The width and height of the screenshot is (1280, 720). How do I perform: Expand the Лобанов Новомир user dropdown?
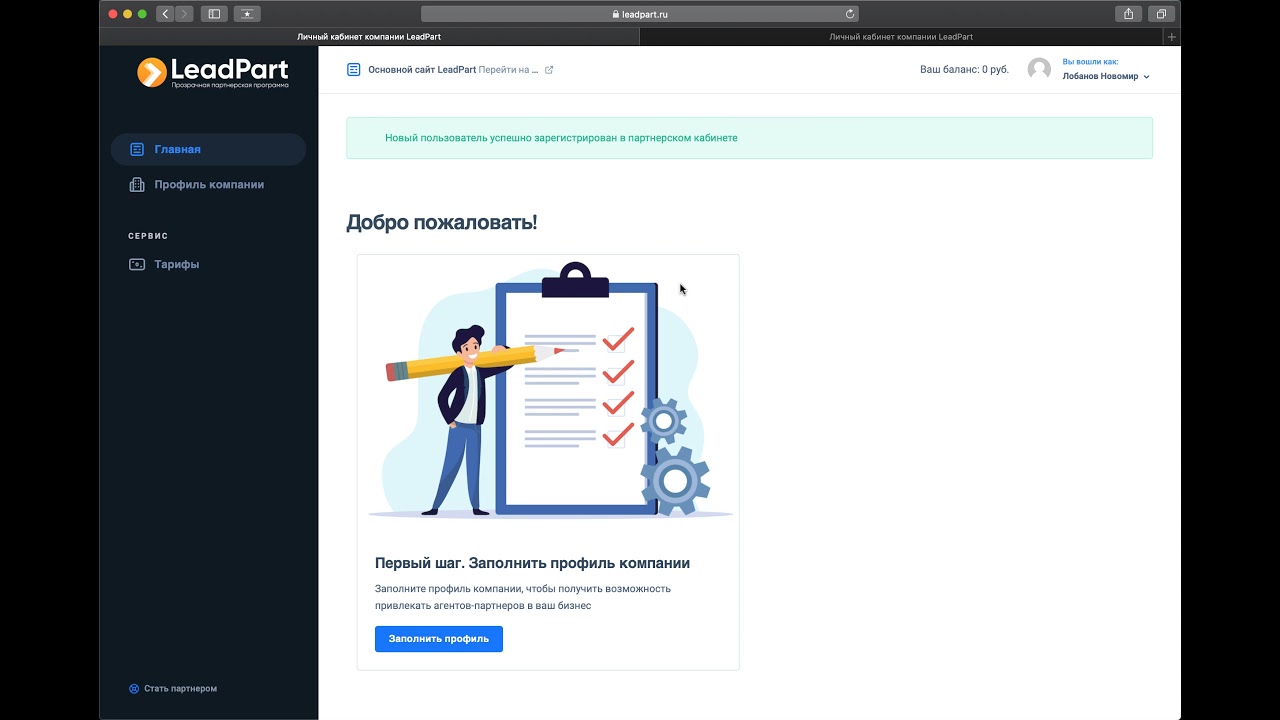[1106, 76]
